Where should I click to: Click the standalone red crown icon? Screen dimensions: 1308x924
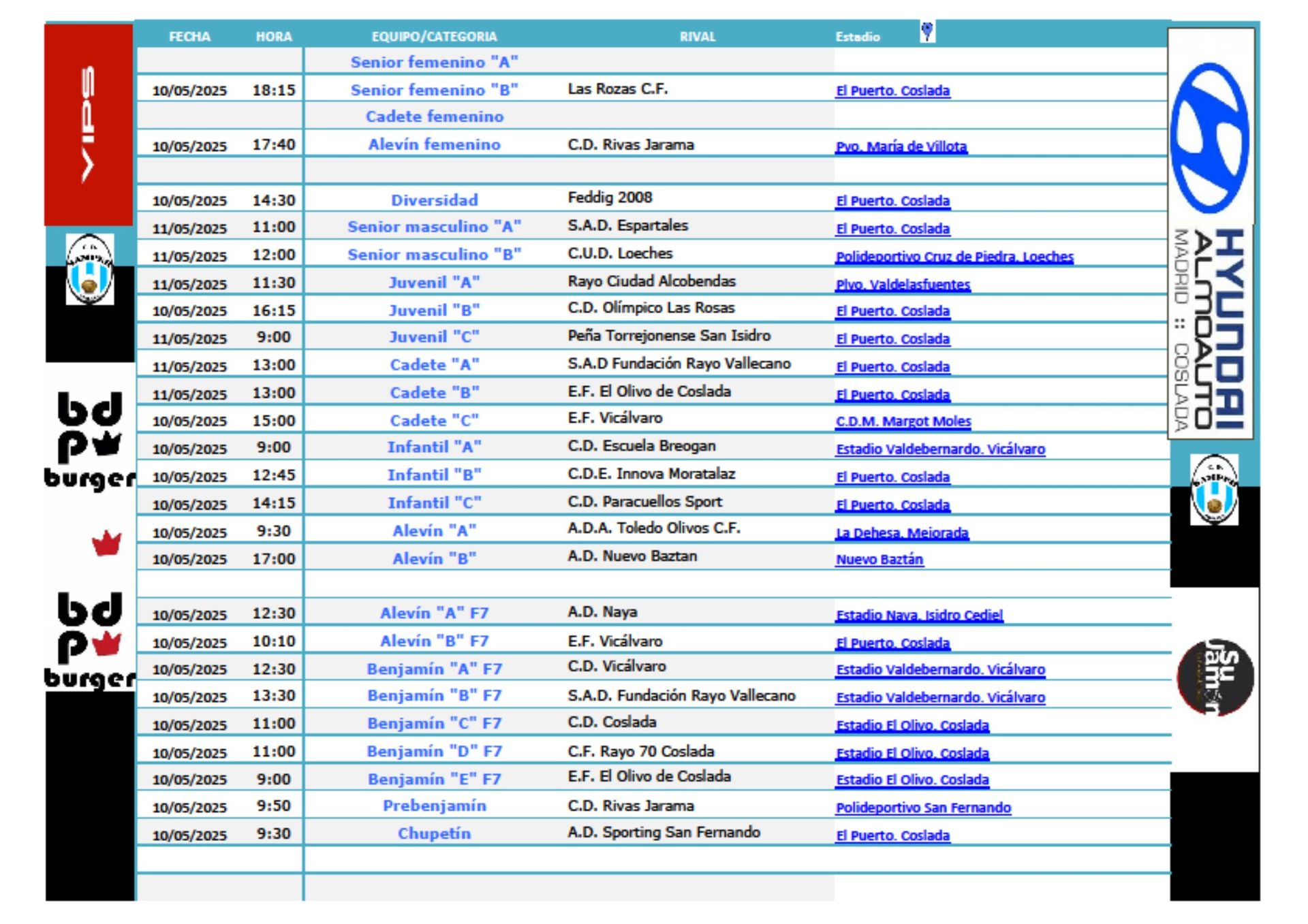click(107, 543)
